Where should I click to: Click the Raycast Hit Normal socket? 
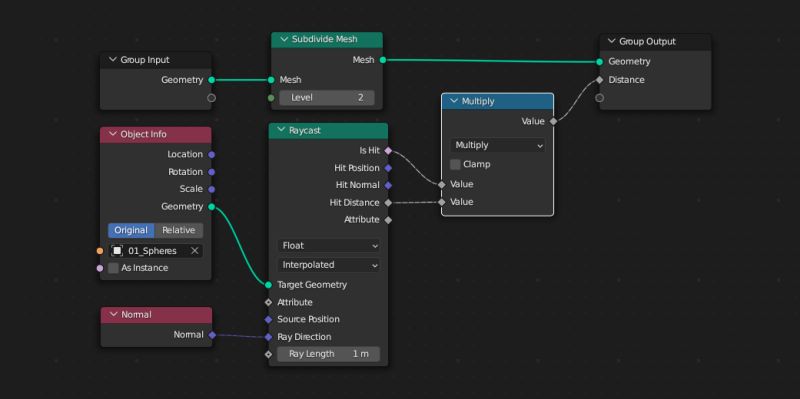(388, 185)
